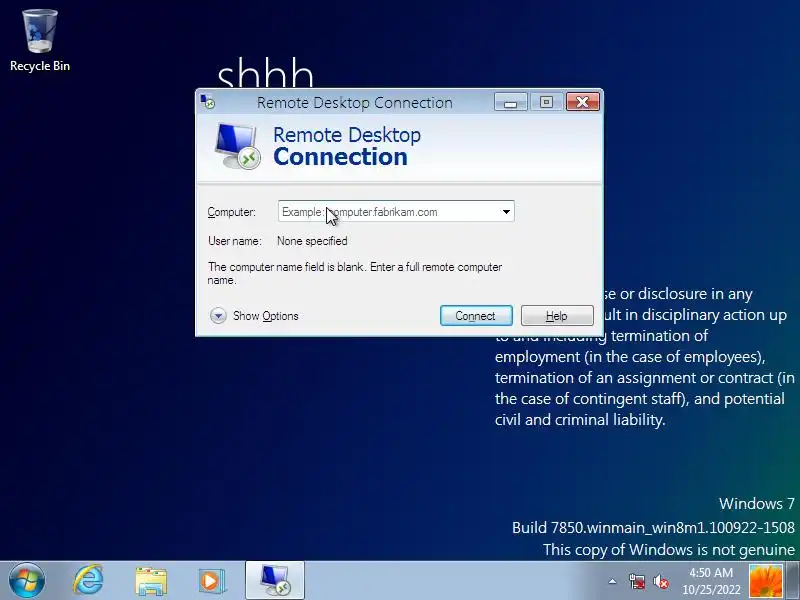The image size is (800, 600).
Task: Open the Recycle Bin desktop icon
Action: point(40,41)
